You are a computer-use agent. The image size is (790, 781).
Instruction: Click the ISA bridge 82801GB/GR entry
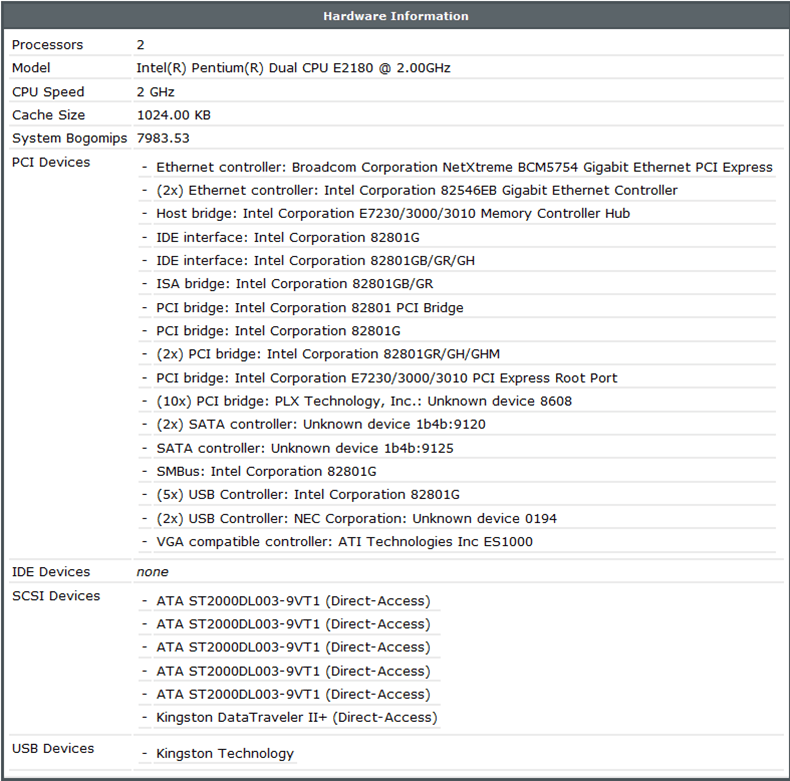[x=294, y=284]
